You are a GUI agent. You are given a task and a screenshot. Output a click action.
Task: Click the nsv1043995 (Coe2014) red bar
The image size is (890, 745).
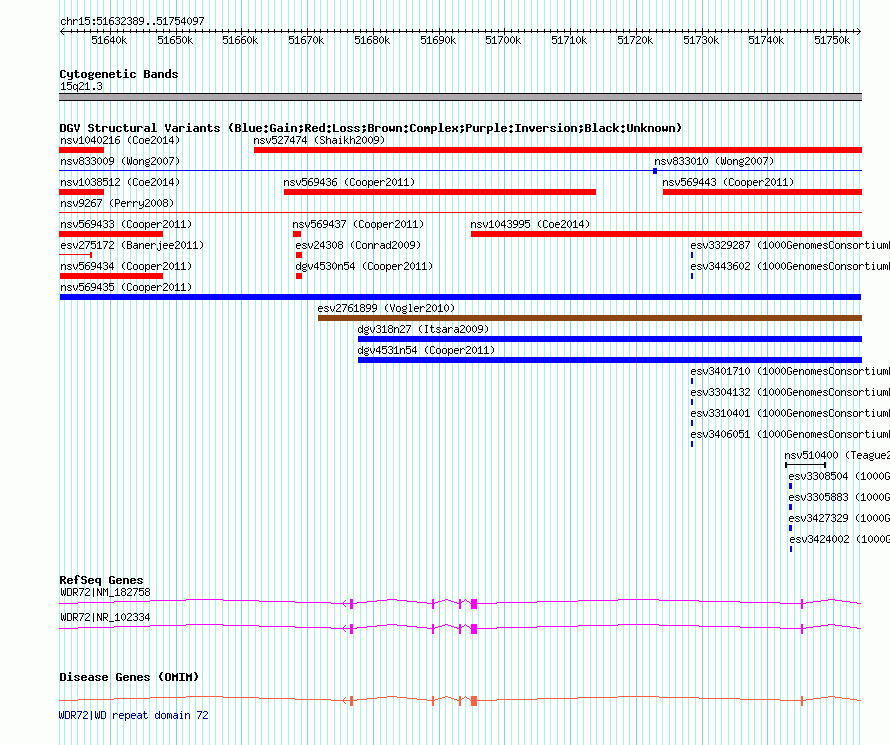[666, 234]
